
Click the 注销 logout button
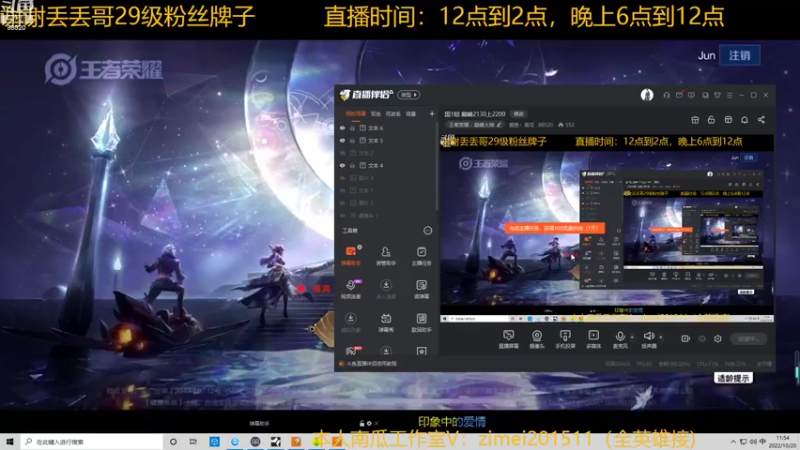[x=739, y=55]
